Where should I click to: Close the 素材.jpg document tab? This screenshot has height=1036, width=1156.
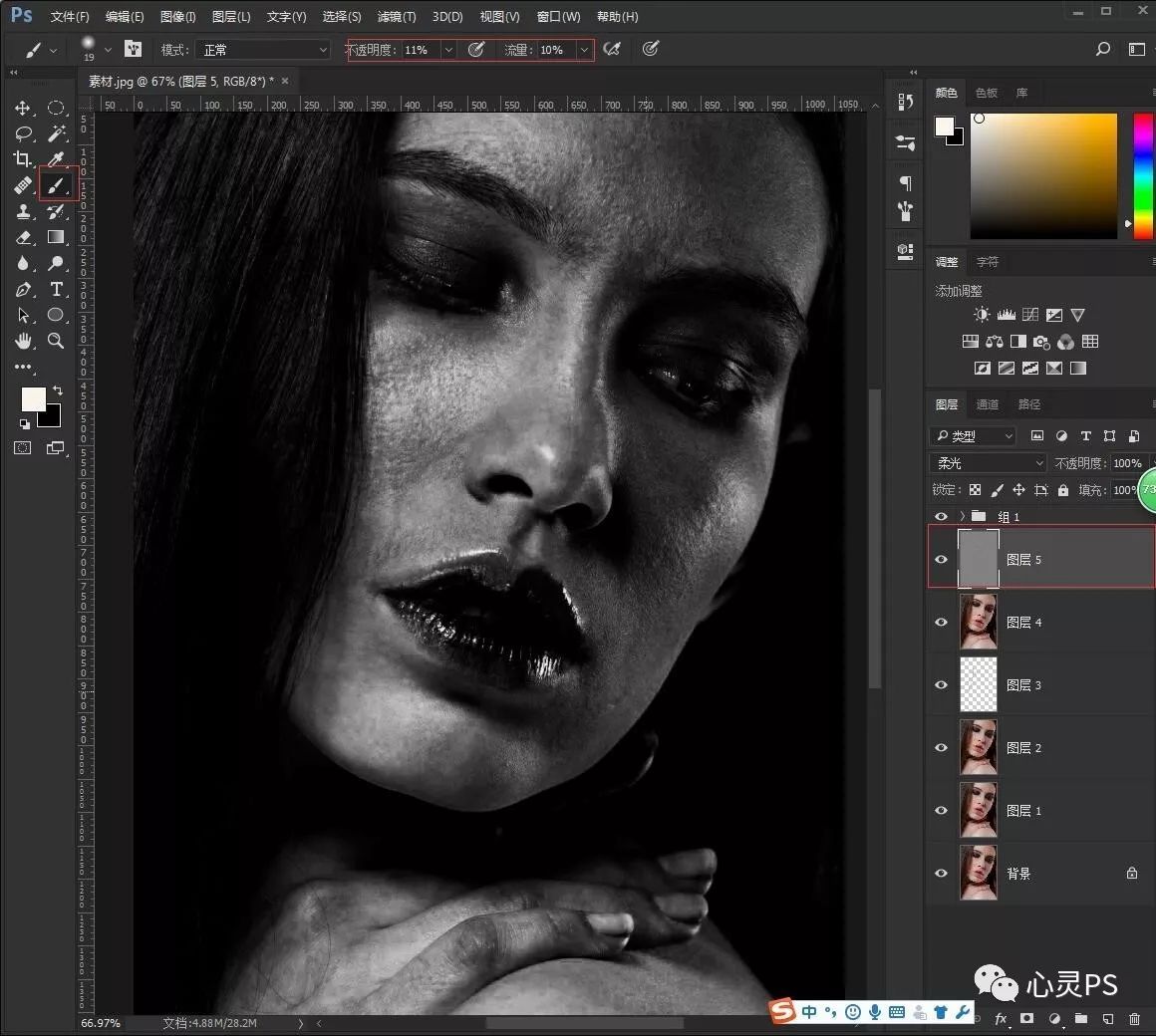pyautogui.click(x=285, y=81)
